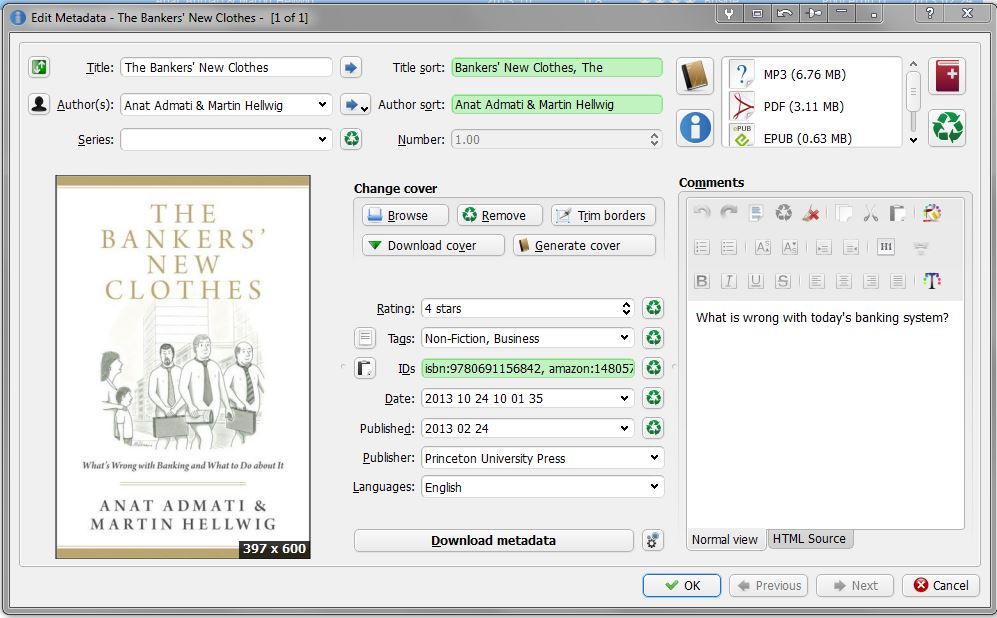
Task: Click the paste ISBN icon beside IDs
Action: (365, 368)
